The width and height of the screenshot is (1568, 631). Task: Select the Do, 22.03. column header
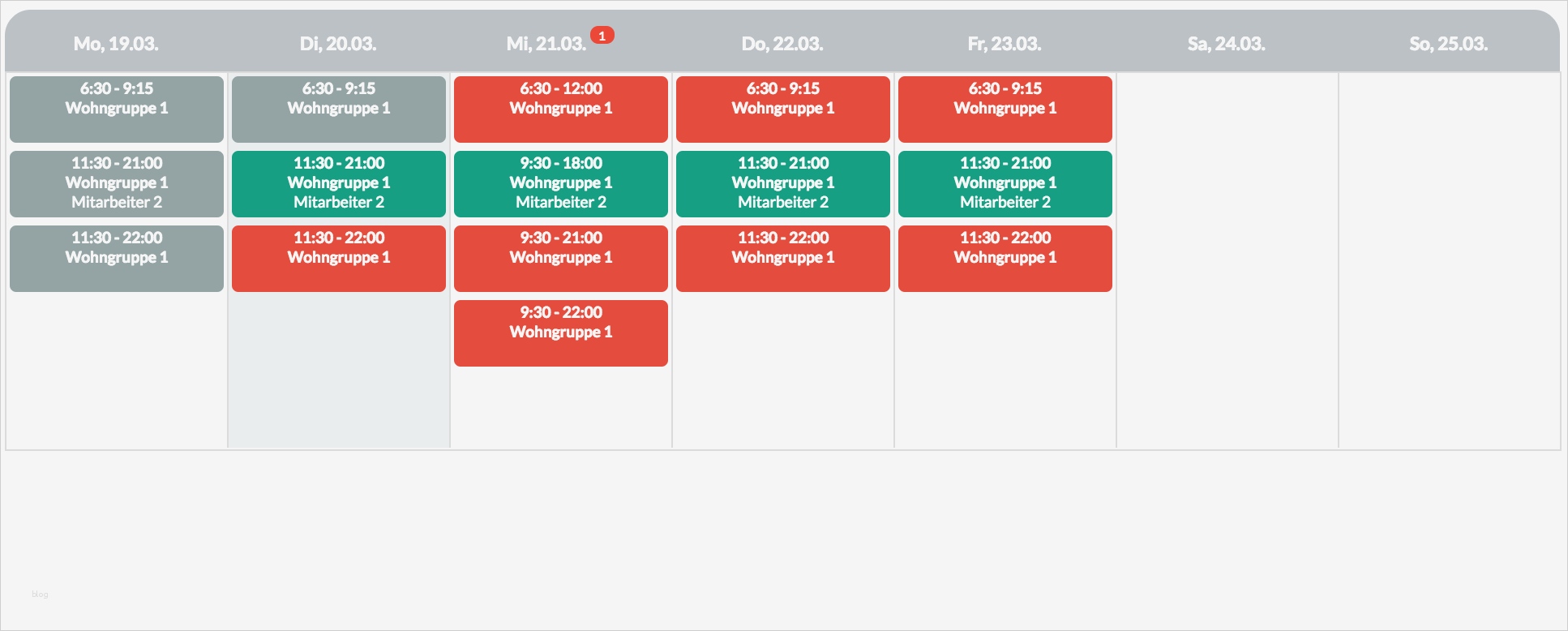pos(782,45)
